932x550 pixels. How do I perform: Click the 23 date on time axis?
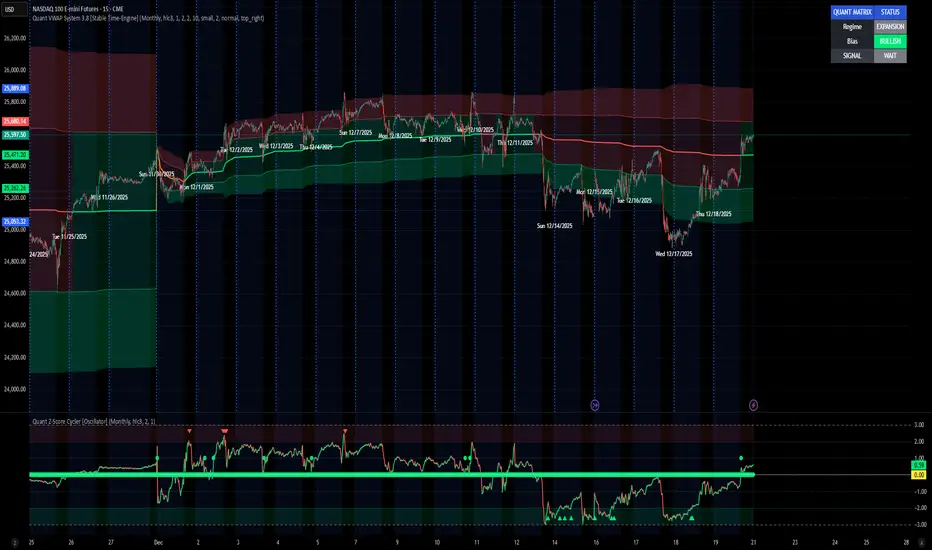[795, 542]
